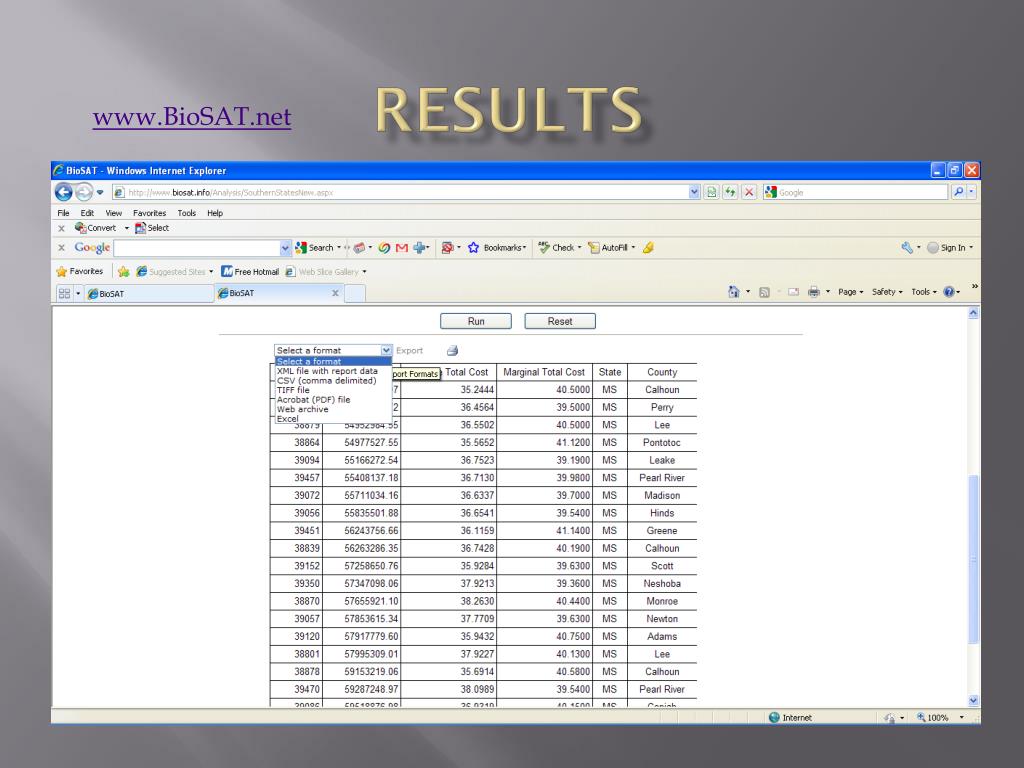This screenshot has width=1024, height=768.
Task: Open the search provider dropdown arrow
Action: pos(972,192)
